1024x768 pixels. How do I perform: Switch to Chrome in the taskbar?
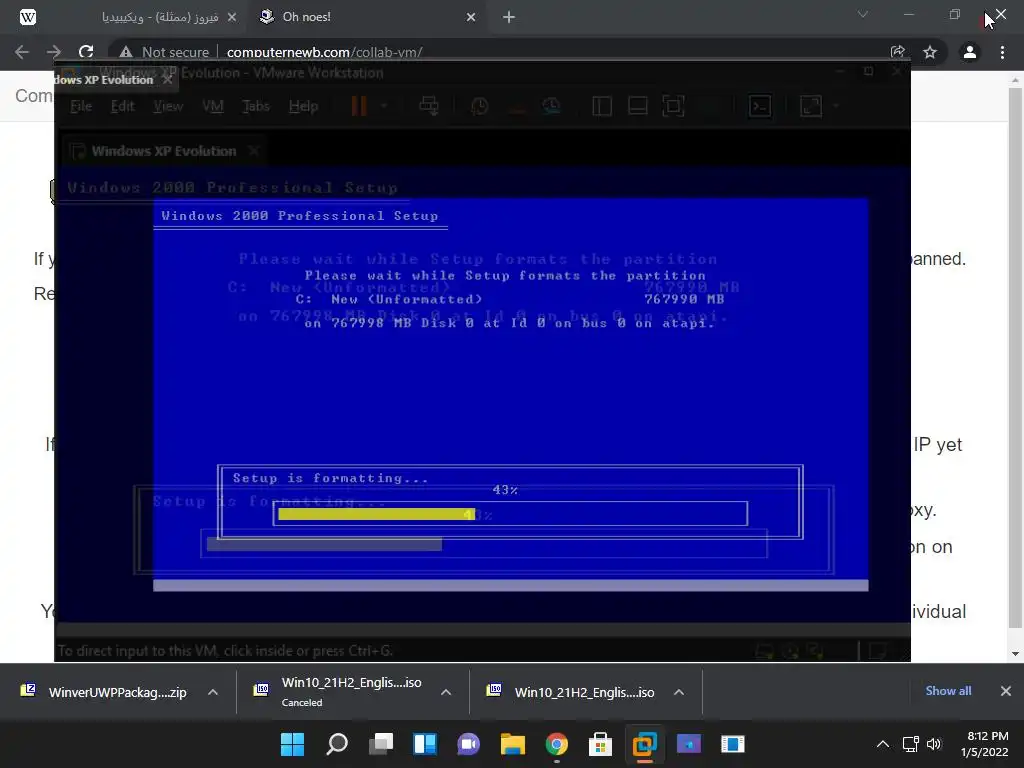pyautogui.click(x=556, y=744)
